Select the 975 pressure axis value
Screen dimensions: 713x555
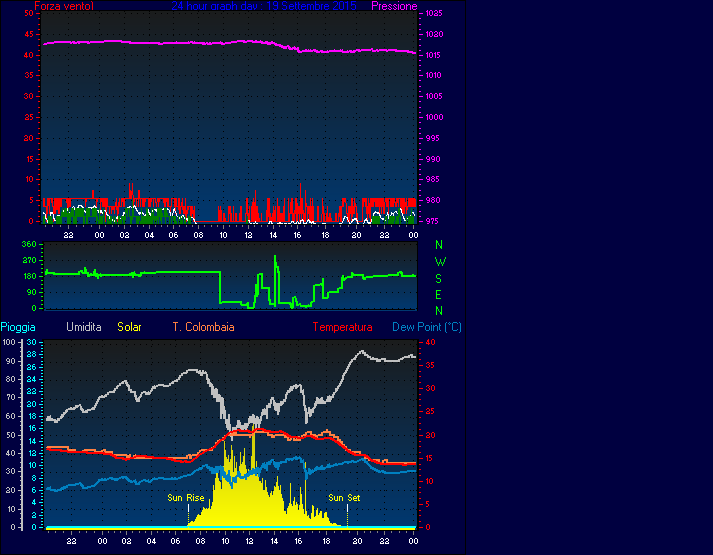(x=432, y=221)
